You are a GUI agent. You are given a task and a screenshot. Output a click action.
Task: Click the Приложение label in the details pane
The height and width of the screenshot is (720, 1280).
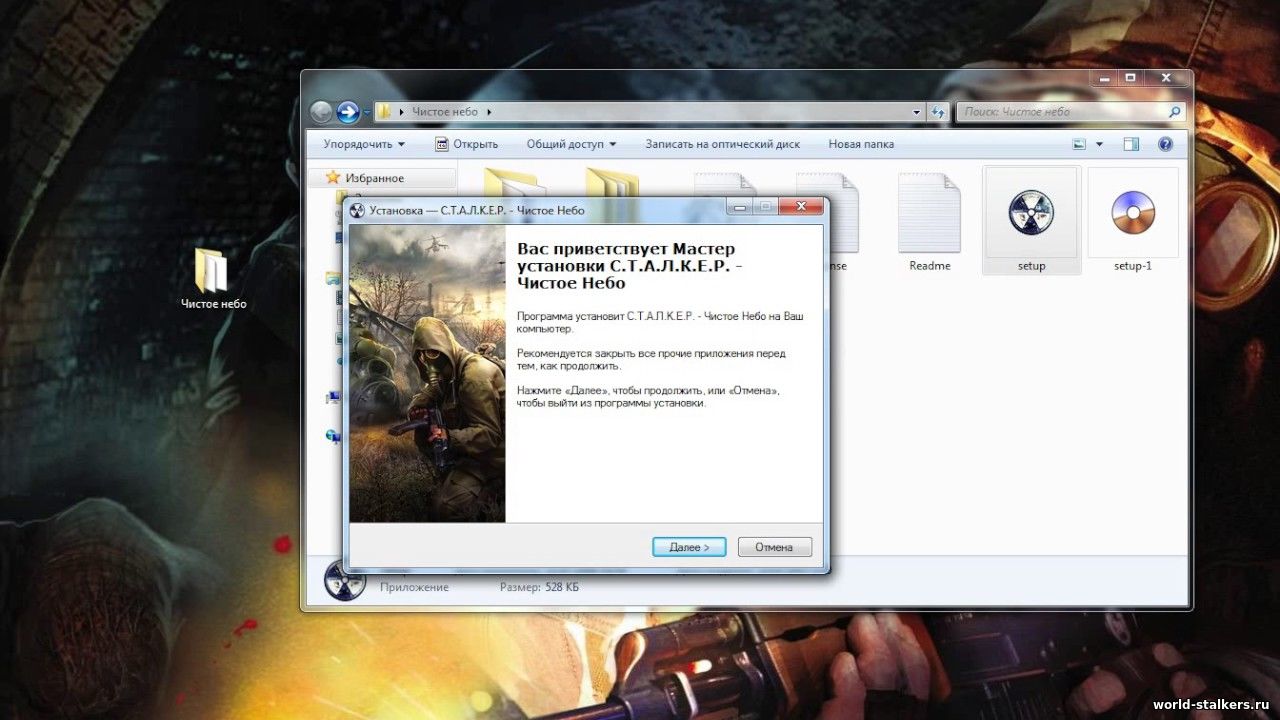(414, 587)
